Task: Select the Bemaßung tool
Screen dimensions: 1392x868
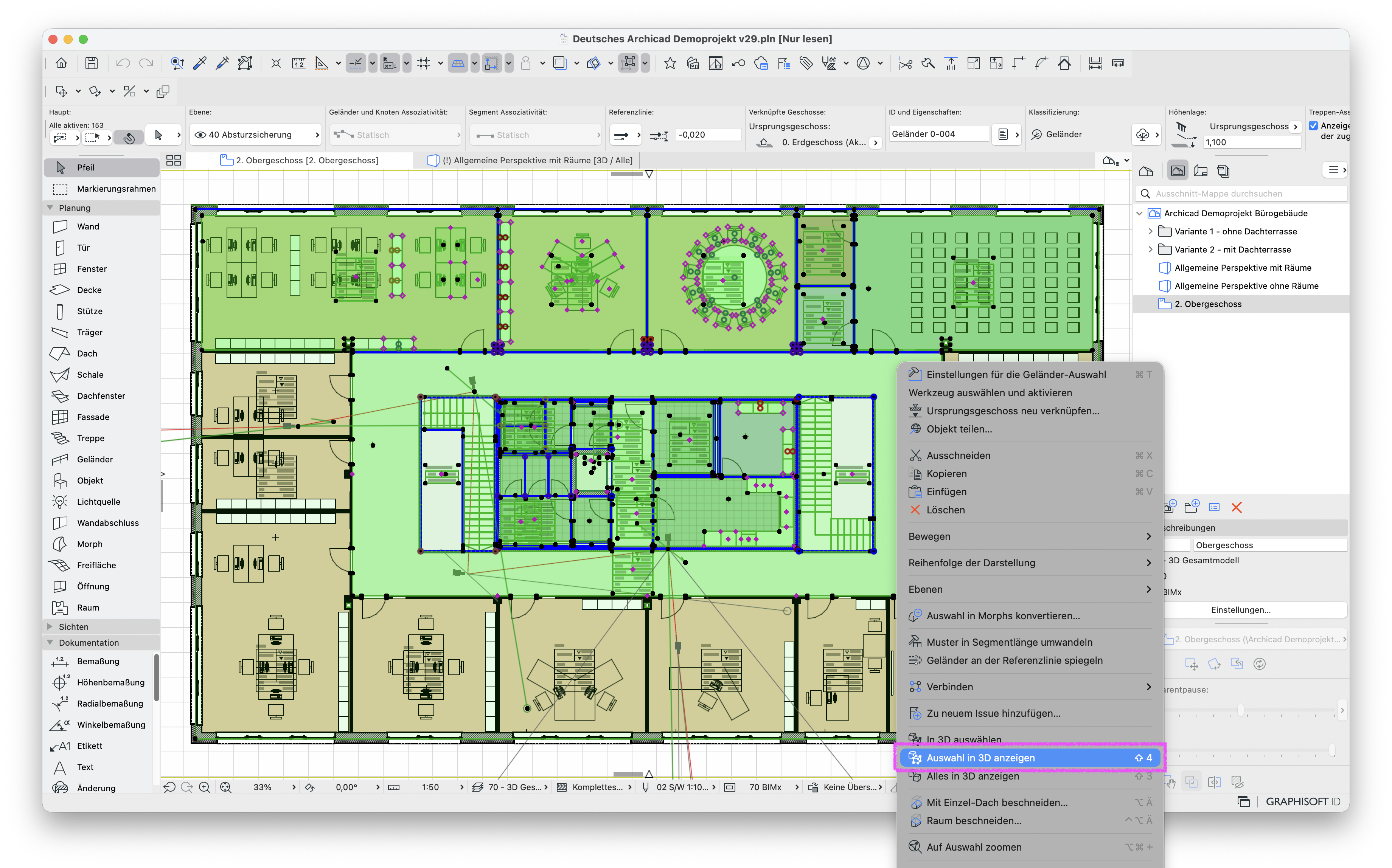Action: [x=99, y=661]
